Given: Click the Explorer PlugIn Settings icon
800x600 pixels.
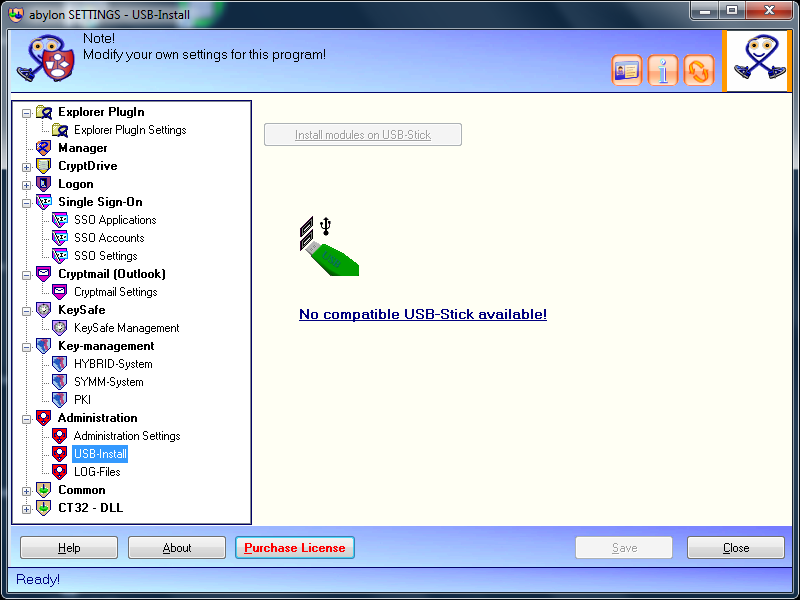Looking at the screenshot, I should [x=60, y=130].
